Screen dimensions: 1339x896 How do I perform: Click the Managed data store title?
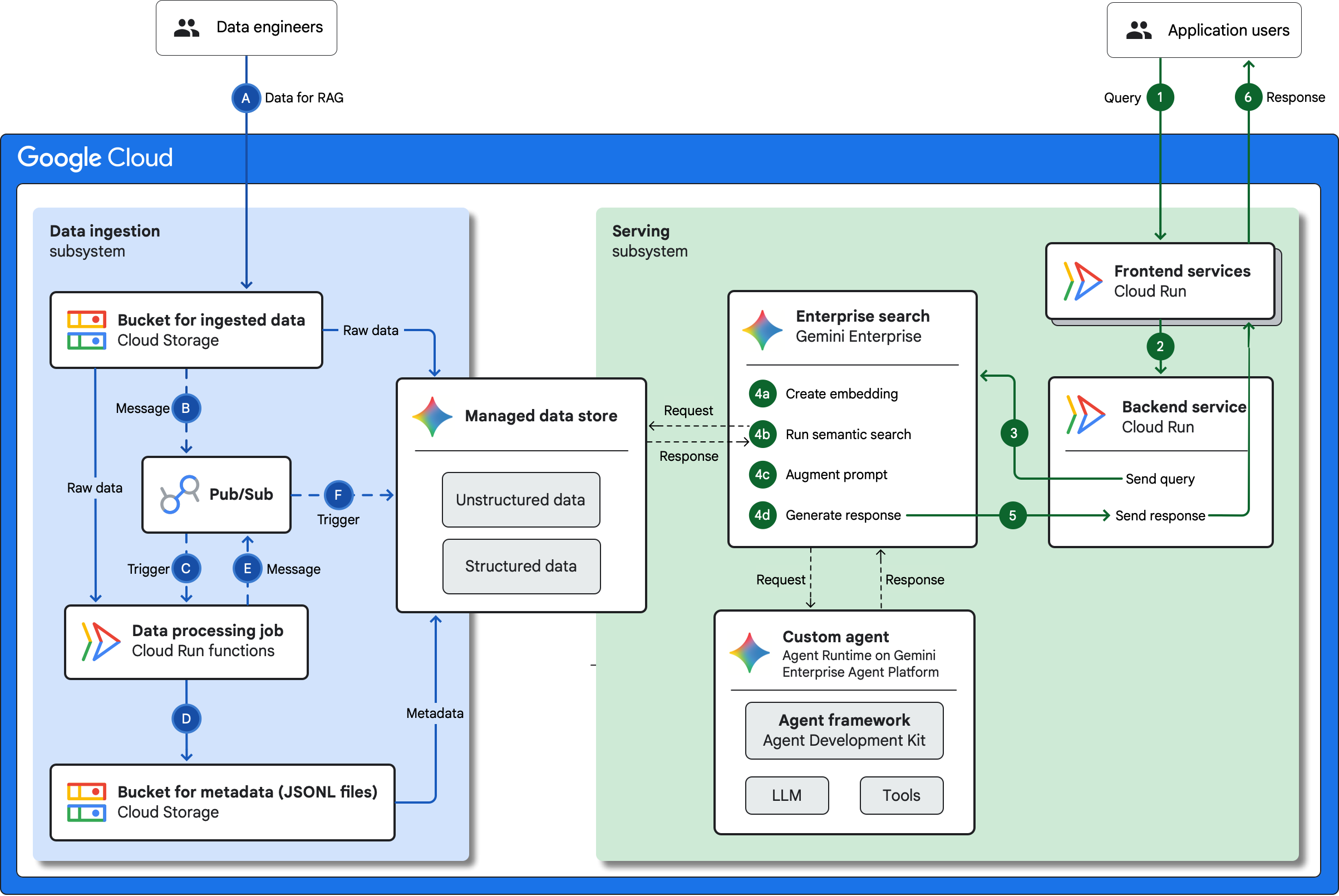(540, 416)
